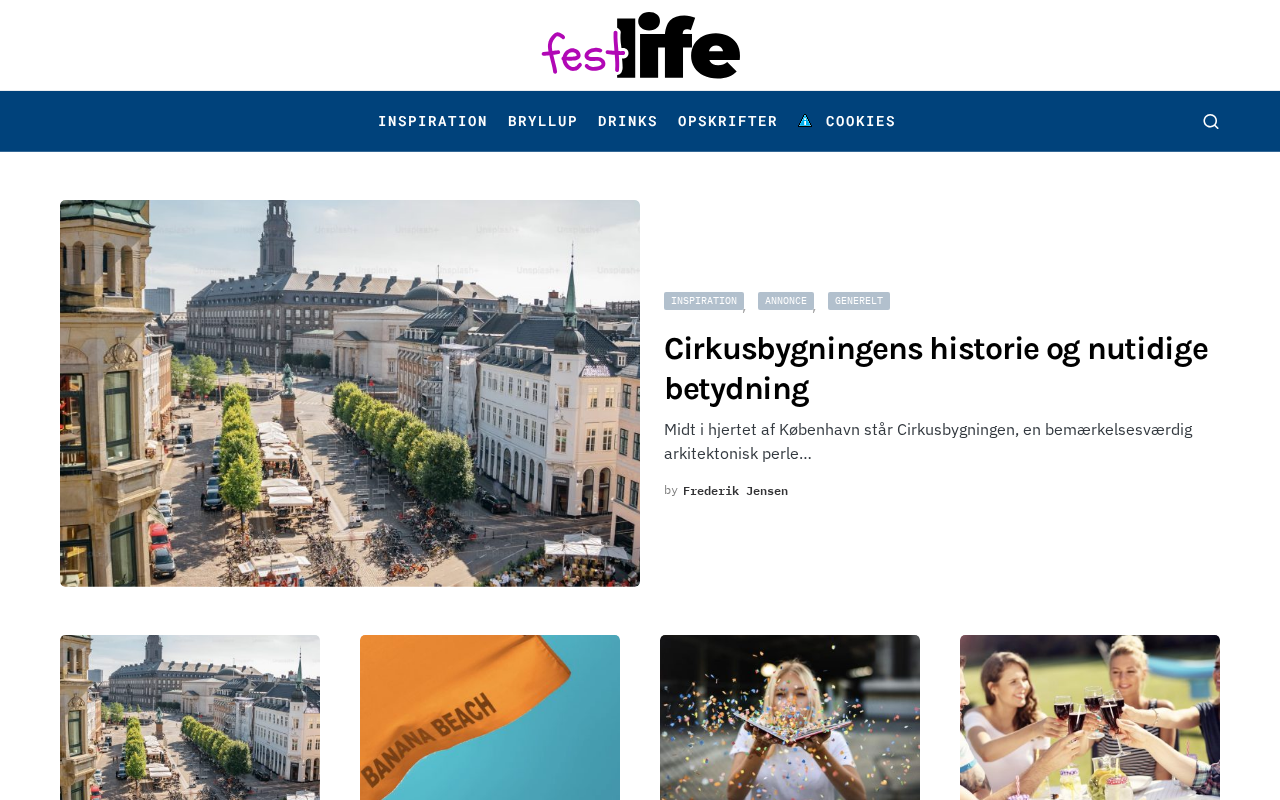Screen dimensions: 1280x800
Task: Click the Festlife logo
Action: pyautogui.click(x=640, y=45)
